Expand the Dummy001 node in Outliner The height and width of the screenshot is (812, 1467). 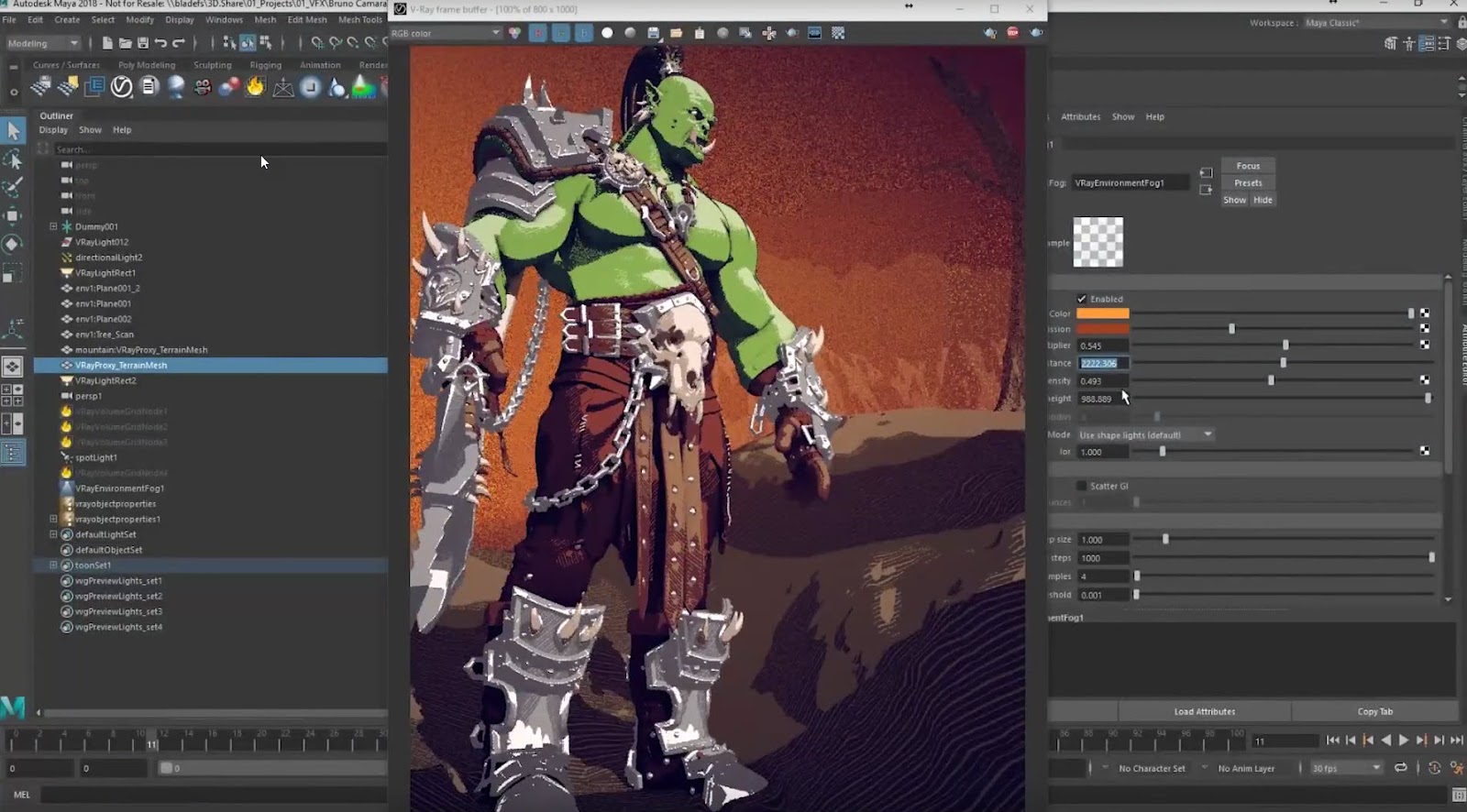[53, 226]
